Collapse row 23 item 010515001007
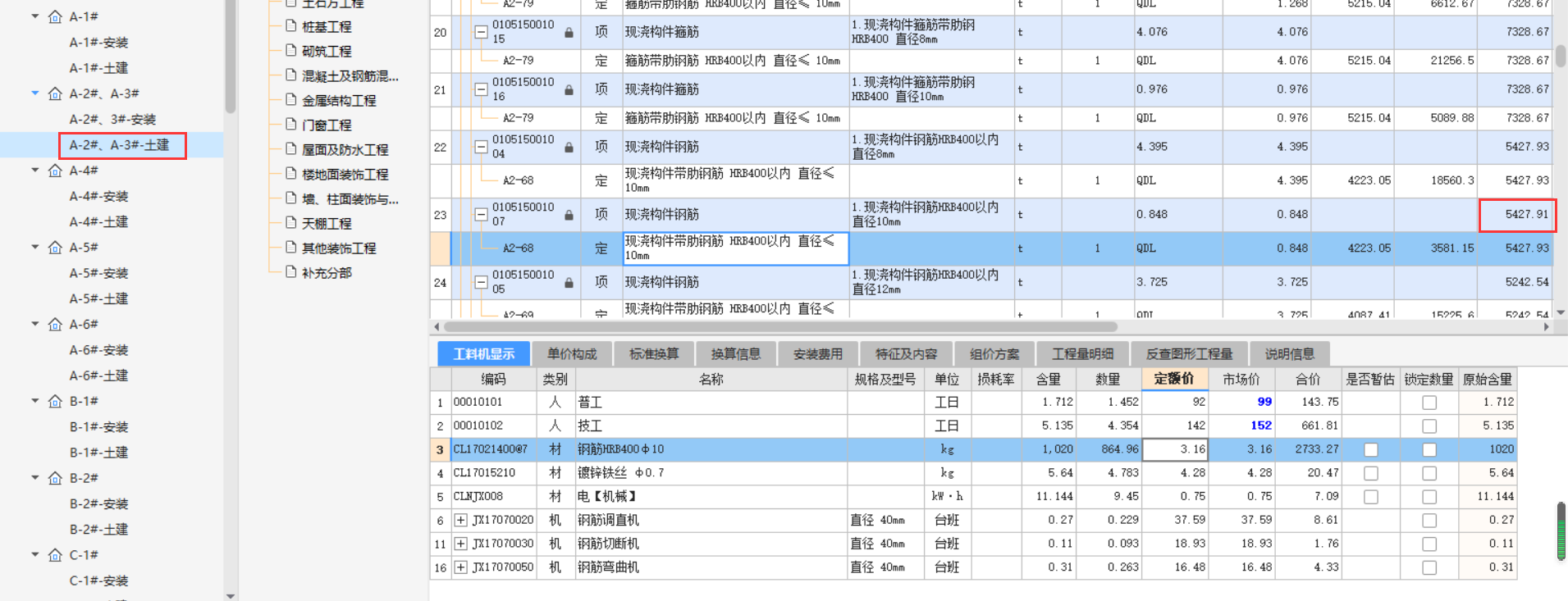 482,214
